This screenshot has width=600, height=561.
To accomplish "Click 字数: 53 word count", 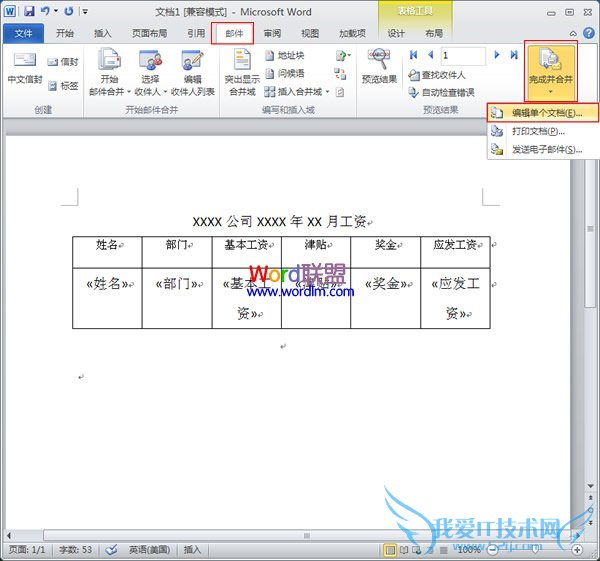I will [75, 550].
